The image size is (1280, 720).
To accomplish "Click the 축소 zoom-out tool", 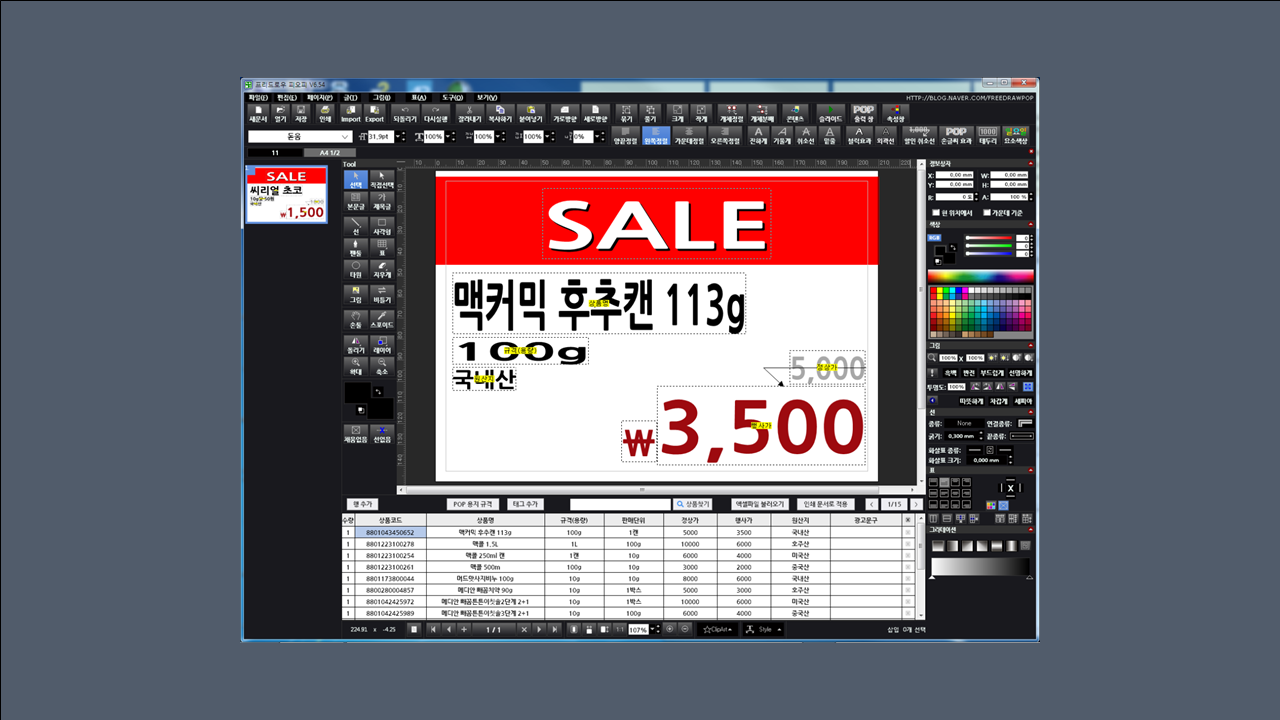I will (382, 367).
